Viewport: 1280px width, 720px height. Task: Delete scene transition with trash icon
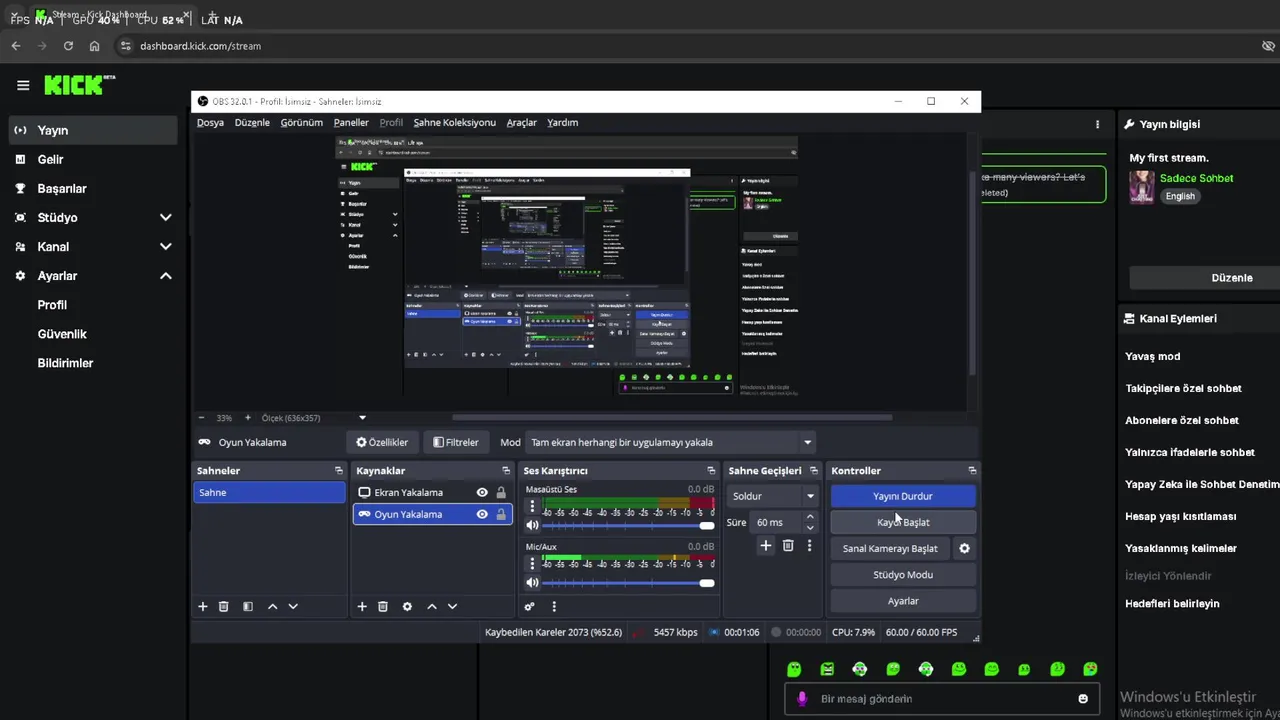[x=788, y=545]
